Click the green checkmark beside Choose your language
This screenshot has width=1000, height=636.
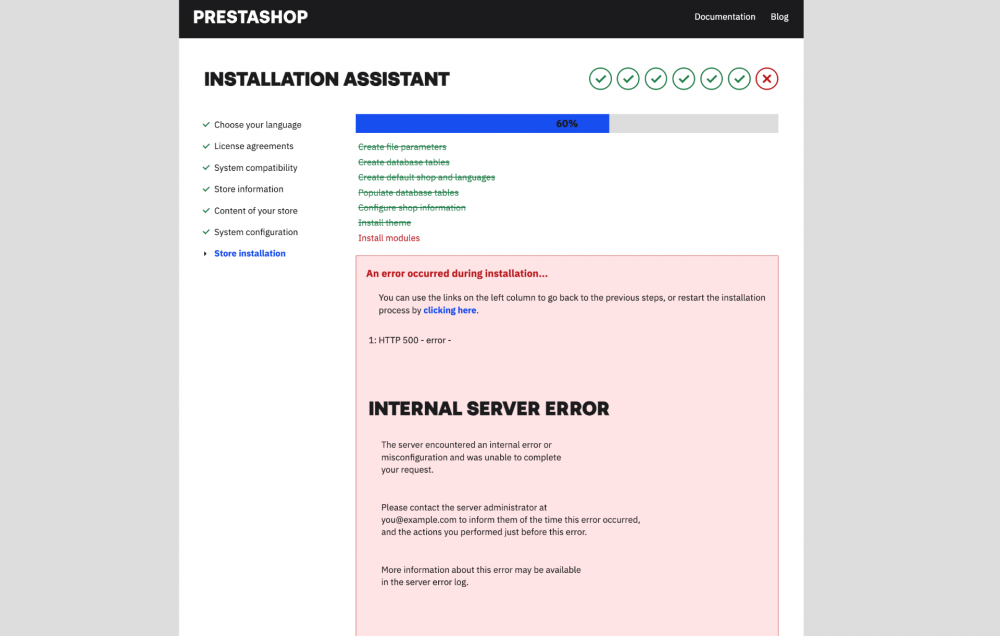[205, 124]
